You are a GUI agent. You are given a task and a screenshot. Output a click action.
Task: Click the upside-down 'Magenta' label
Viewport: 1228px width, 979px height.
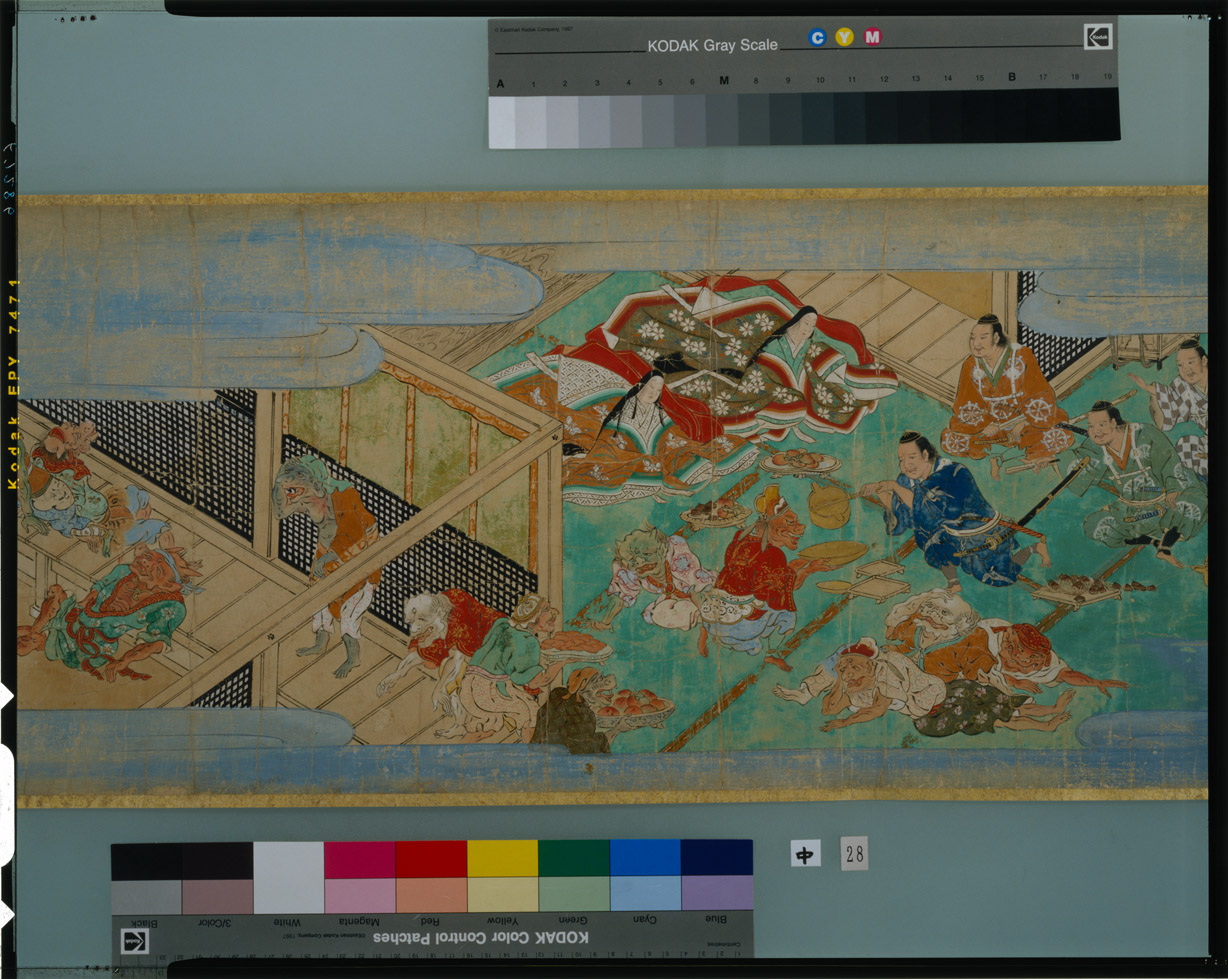click(358, 921)
